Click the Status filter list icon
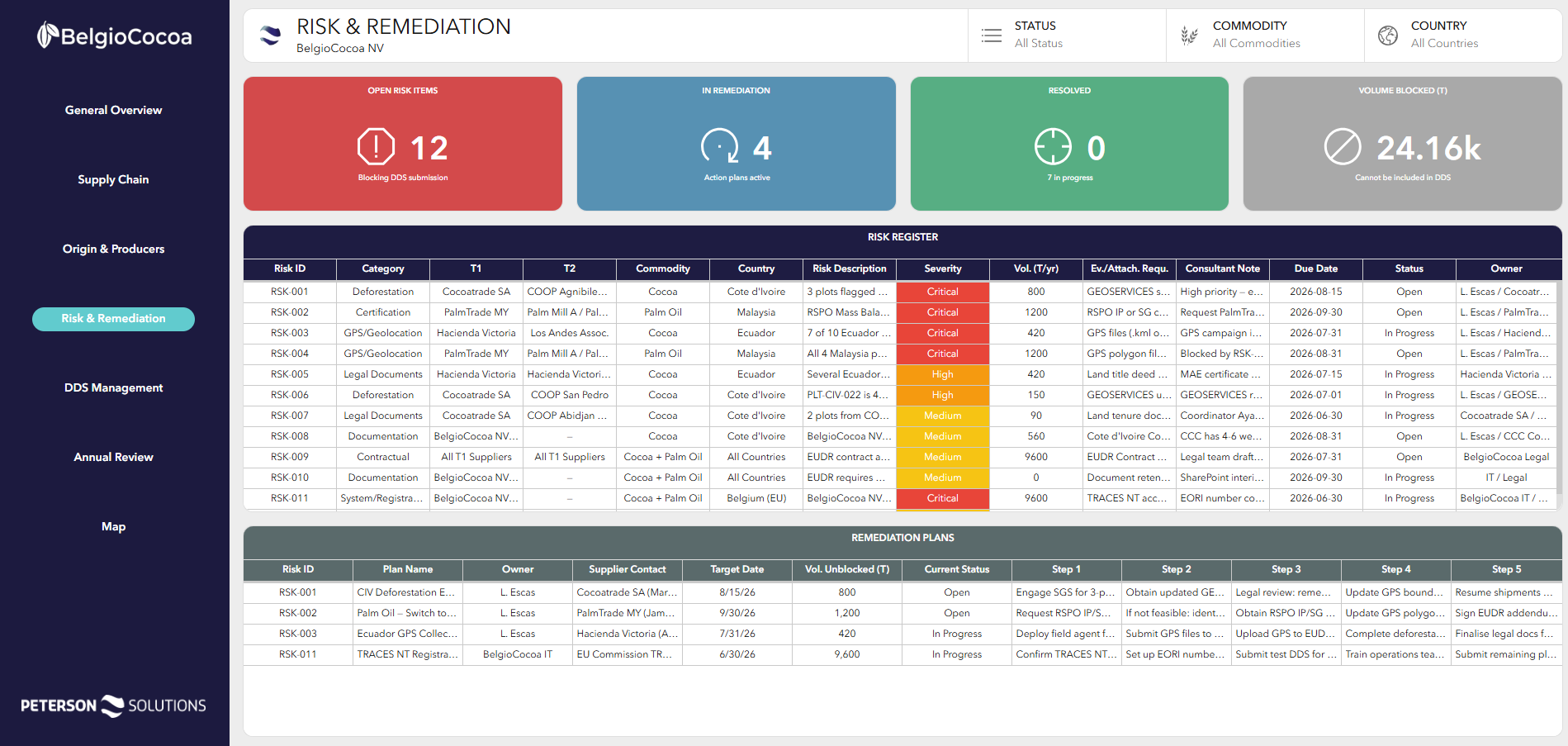Viewport: 1568px width, 746px height. tap(992, 36)
